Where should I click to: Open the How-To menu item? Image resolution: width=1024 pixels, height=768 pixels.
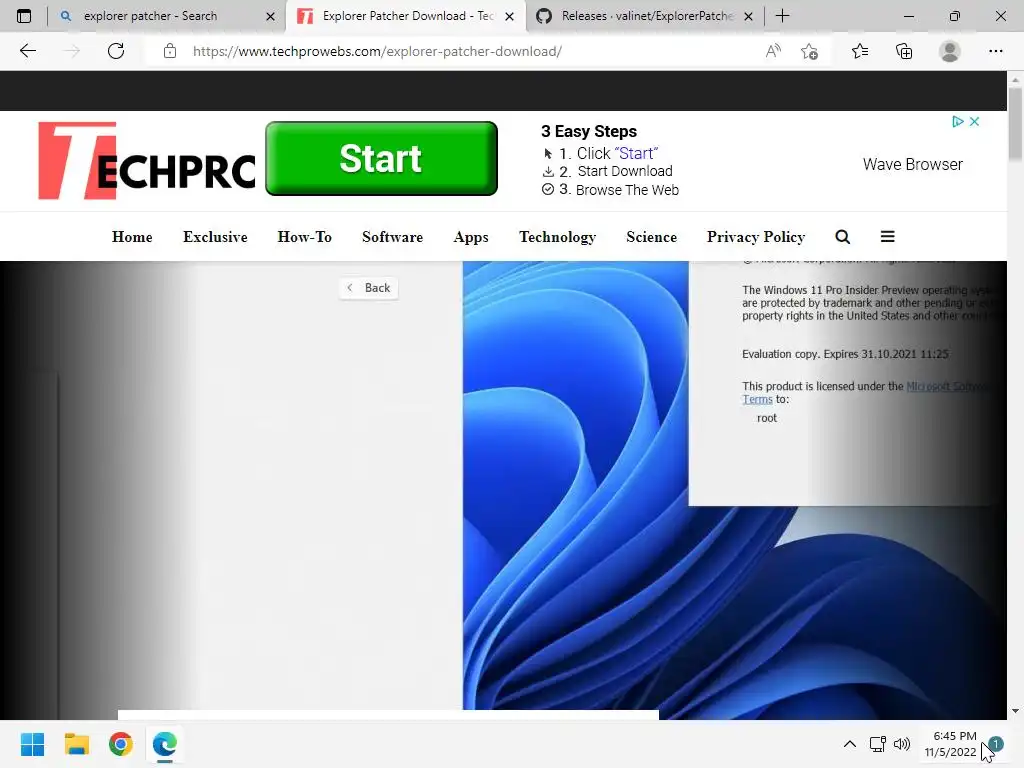coord(304,237)
